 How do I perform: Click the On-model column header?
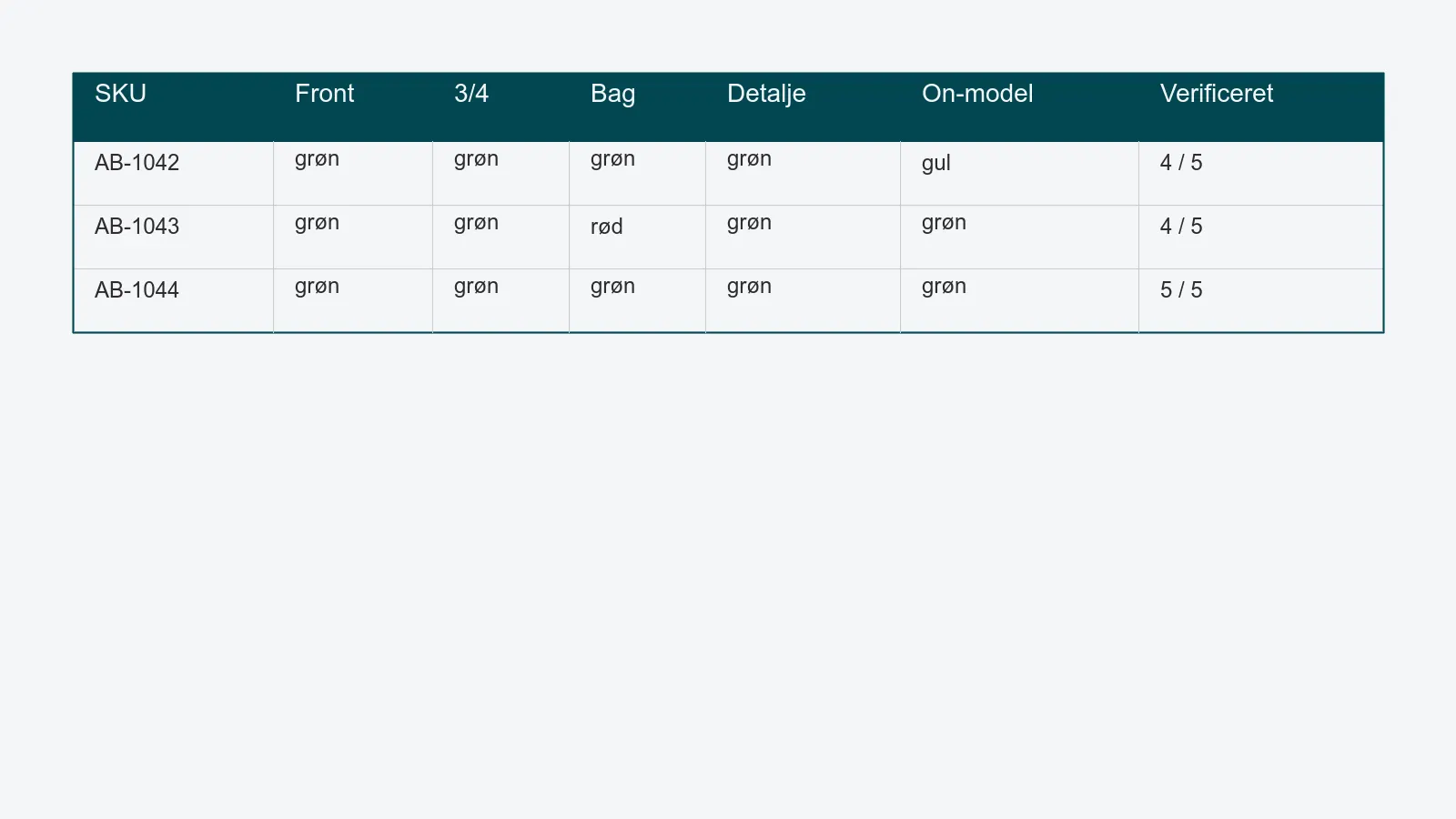(x=1019, y=107)
